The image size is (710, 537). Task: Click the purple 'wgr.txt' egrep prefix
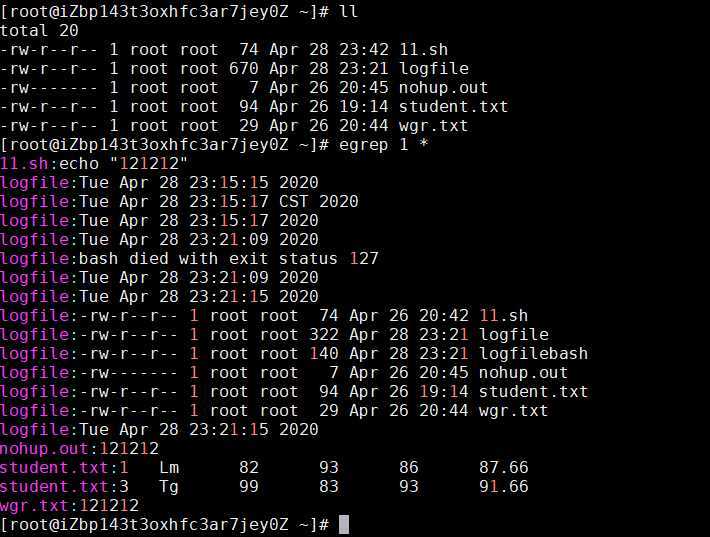pos(34,505)
